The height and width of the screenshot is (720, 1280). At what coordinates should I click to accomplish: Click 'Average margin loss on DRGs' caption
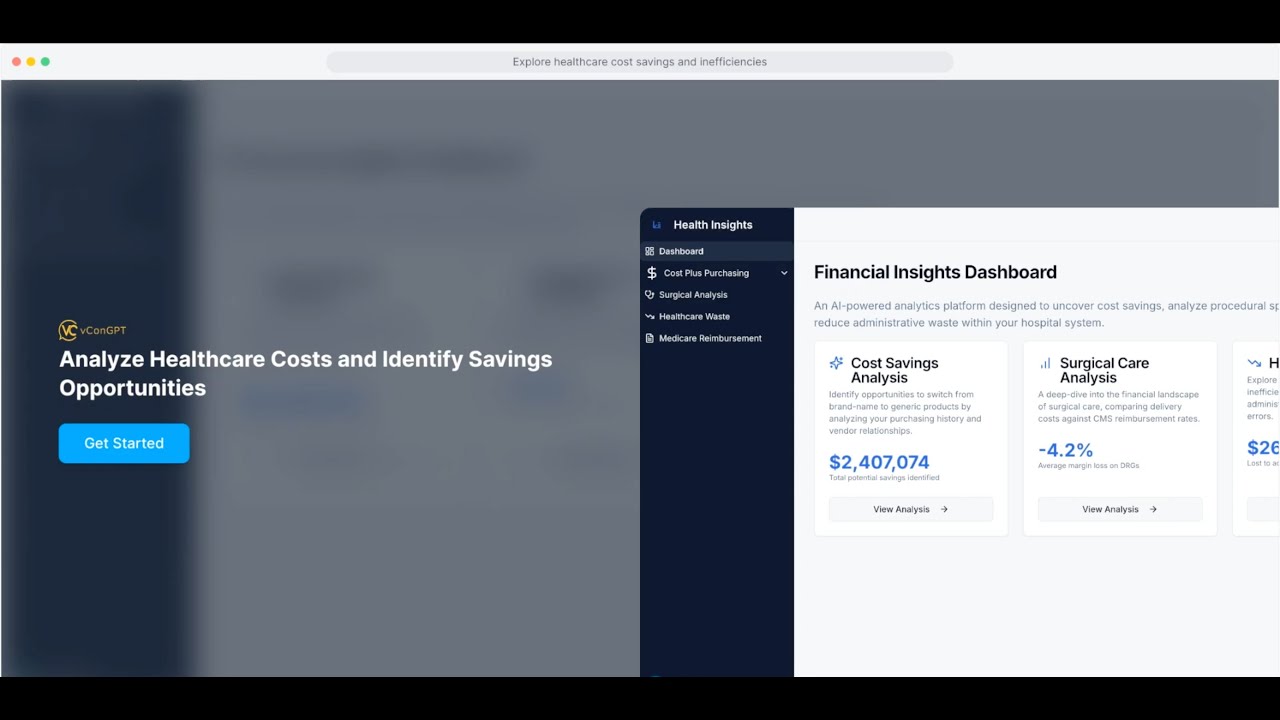[x=1088, y=466]
